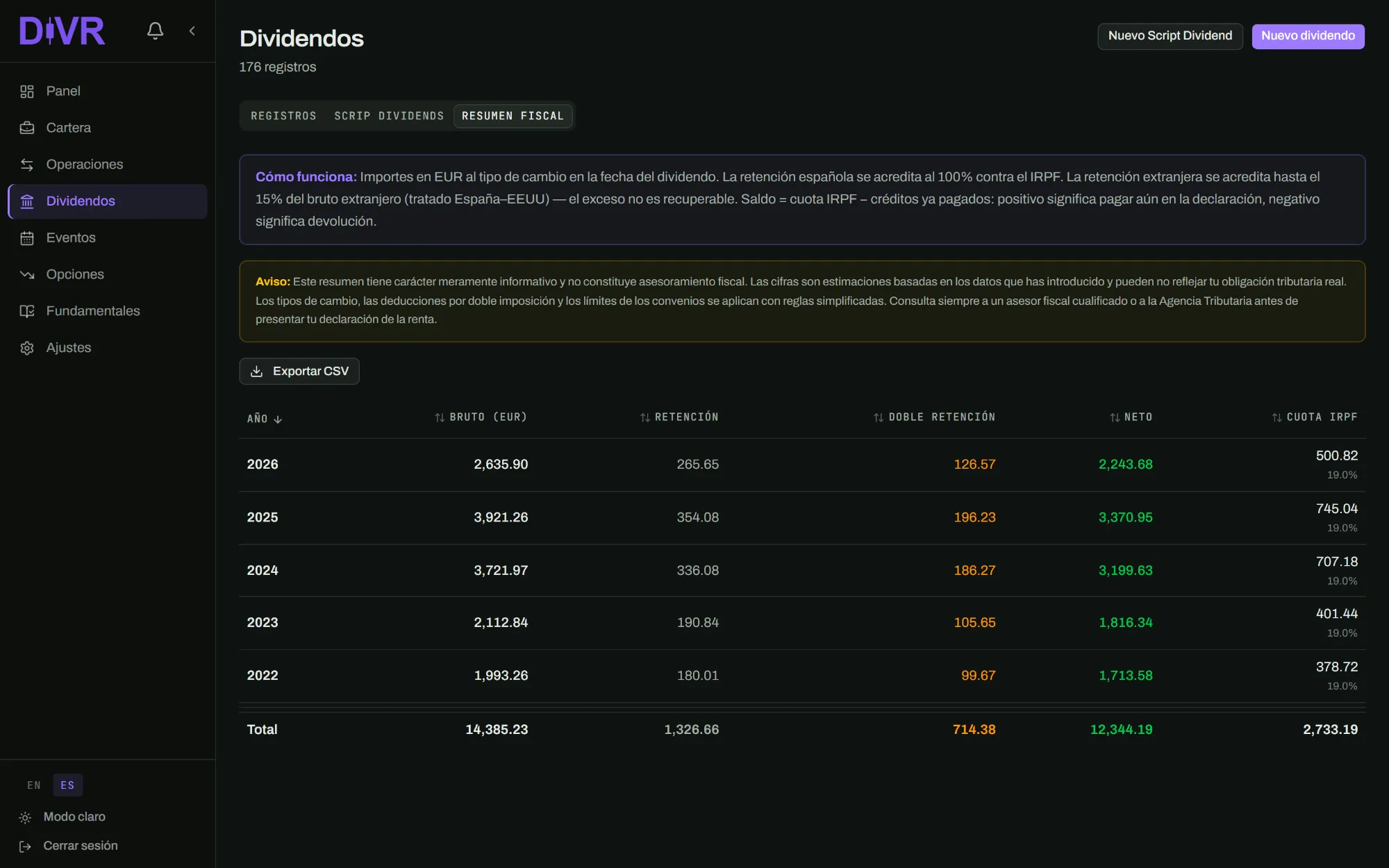Sort by Año column

tap(265, 419)
